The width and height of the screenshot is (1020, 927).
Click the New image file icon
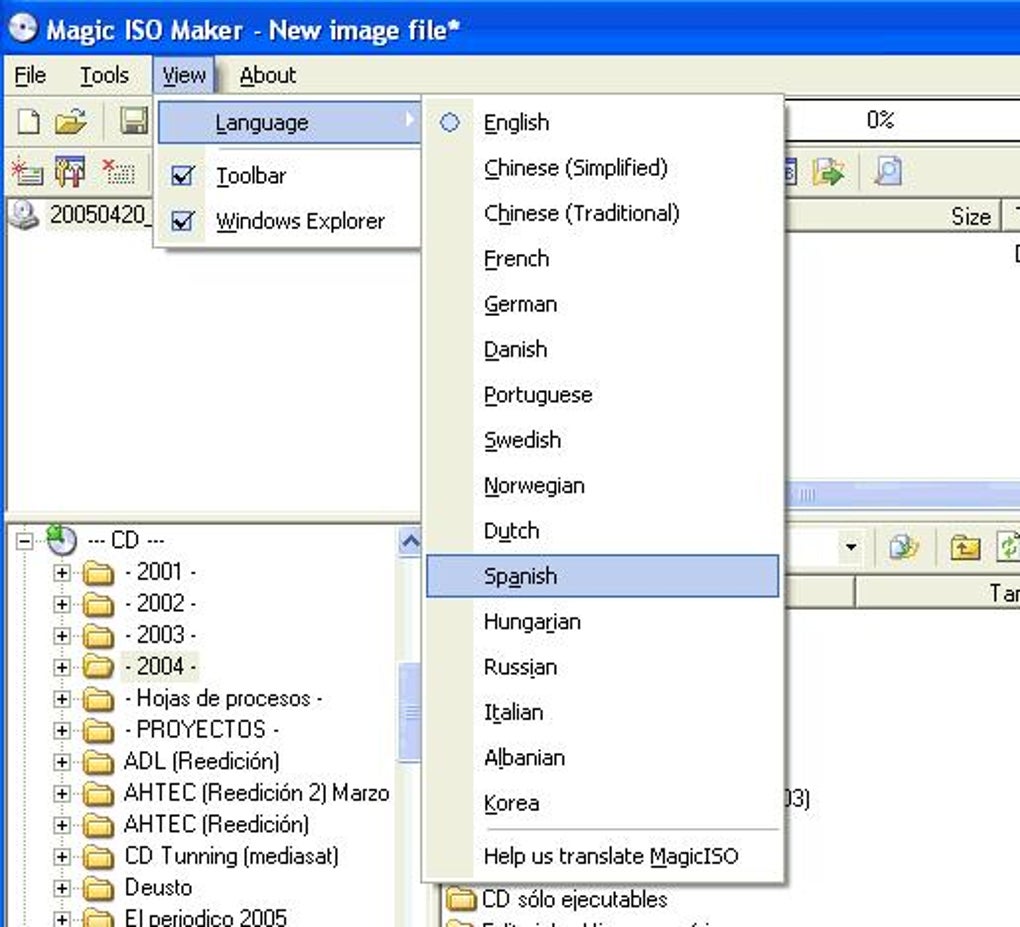click(28, 121)
